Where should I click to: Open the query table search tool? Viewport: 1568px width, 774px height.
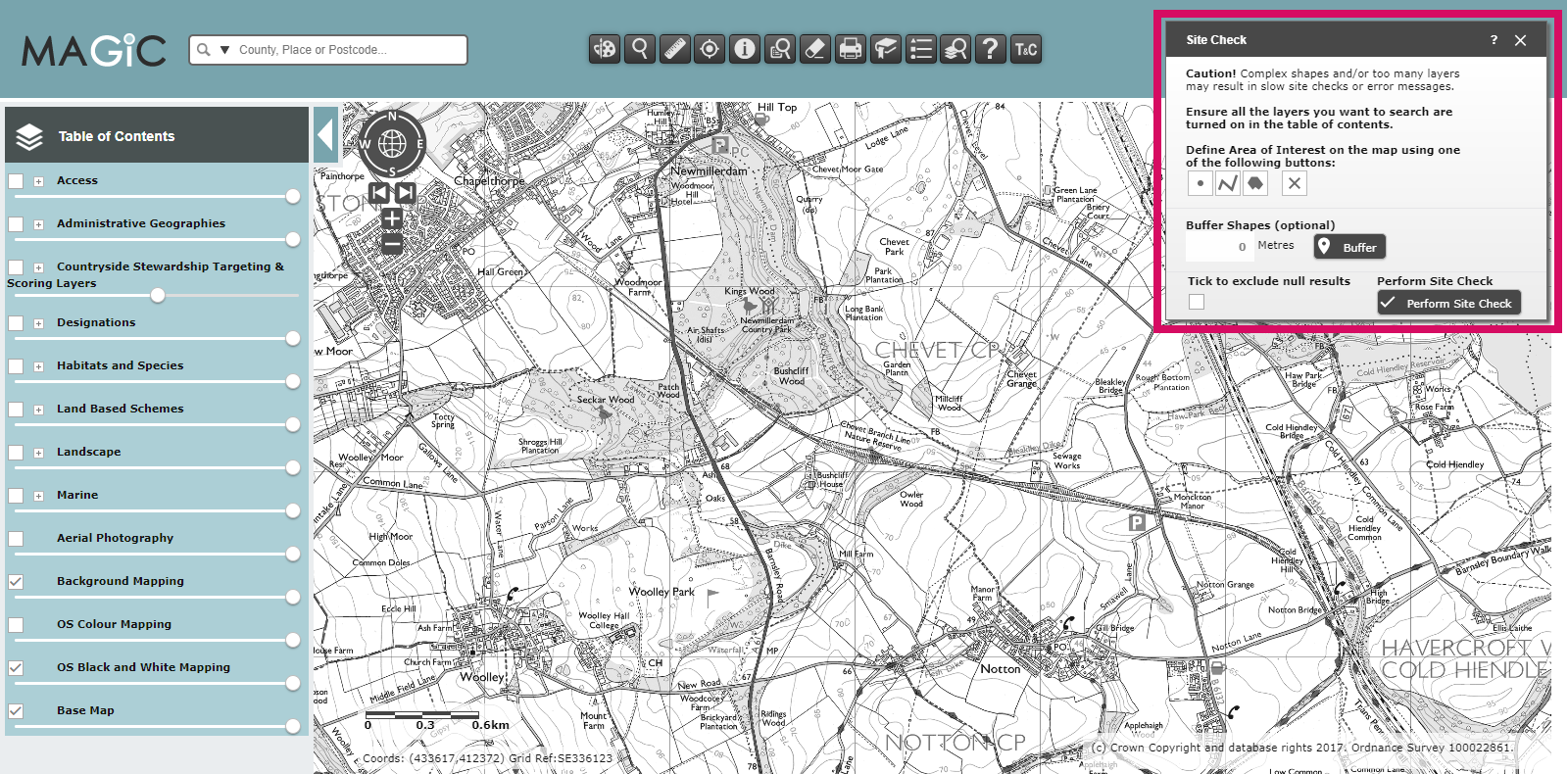(780, 48)
